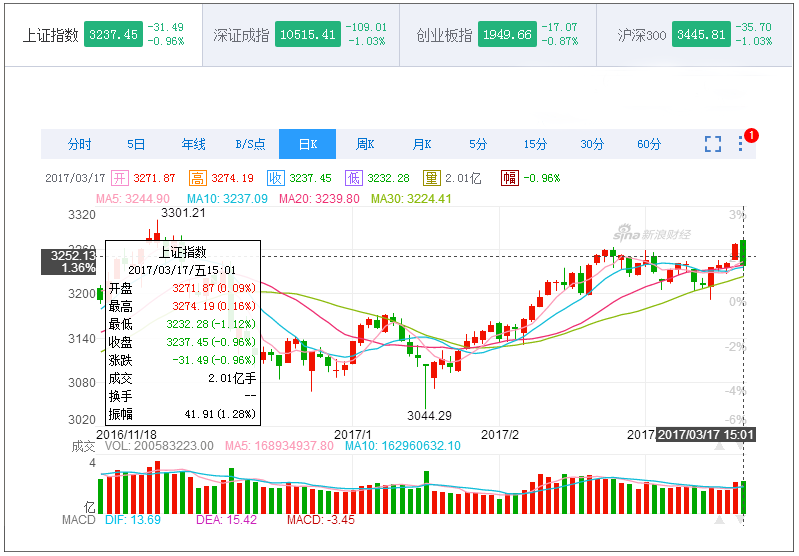Click the fullscreen chart icon
799x556 pixels.
click(712, 144)
